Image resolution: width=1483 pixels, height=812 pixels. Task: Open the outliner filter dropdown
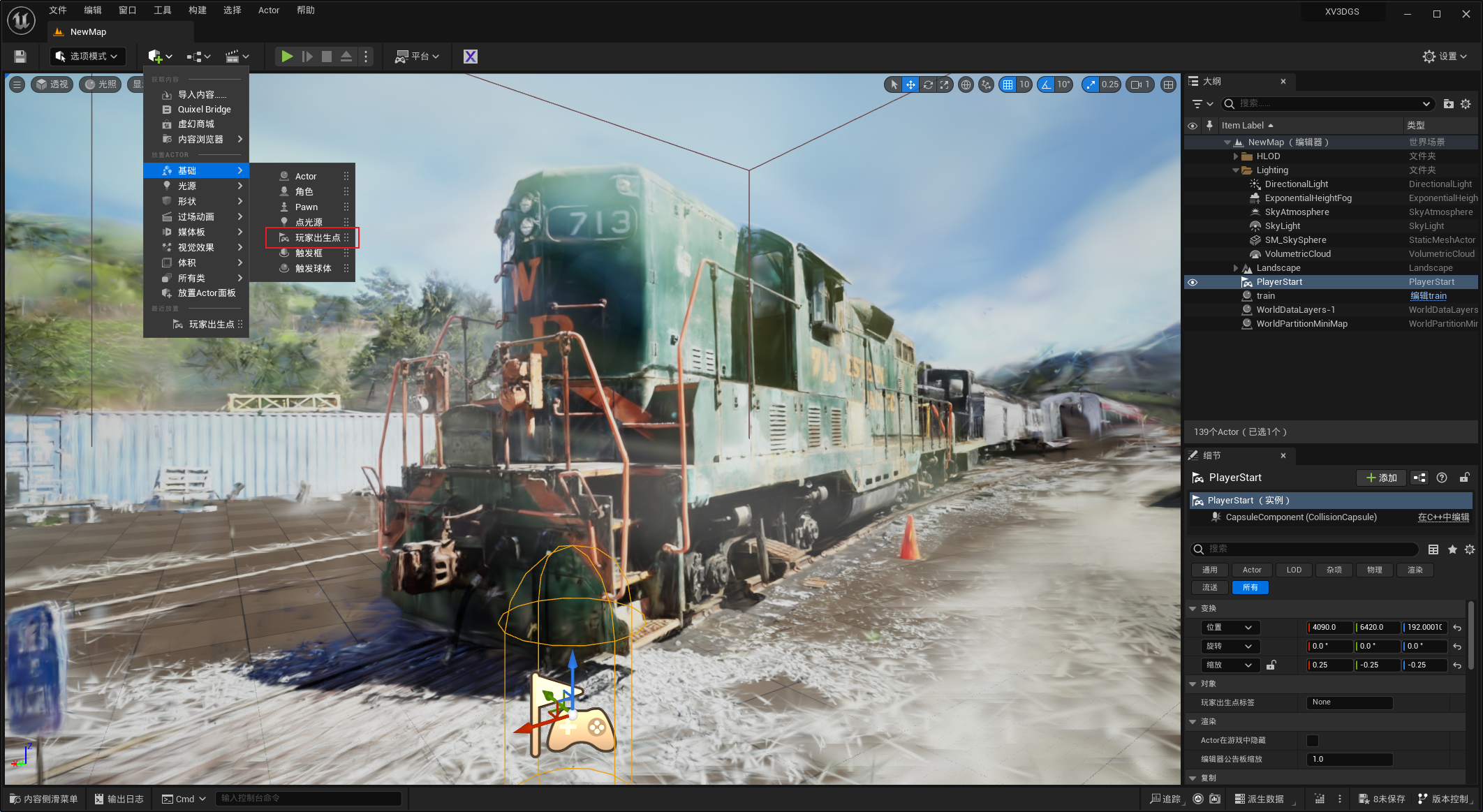(x=1202, y=104)
